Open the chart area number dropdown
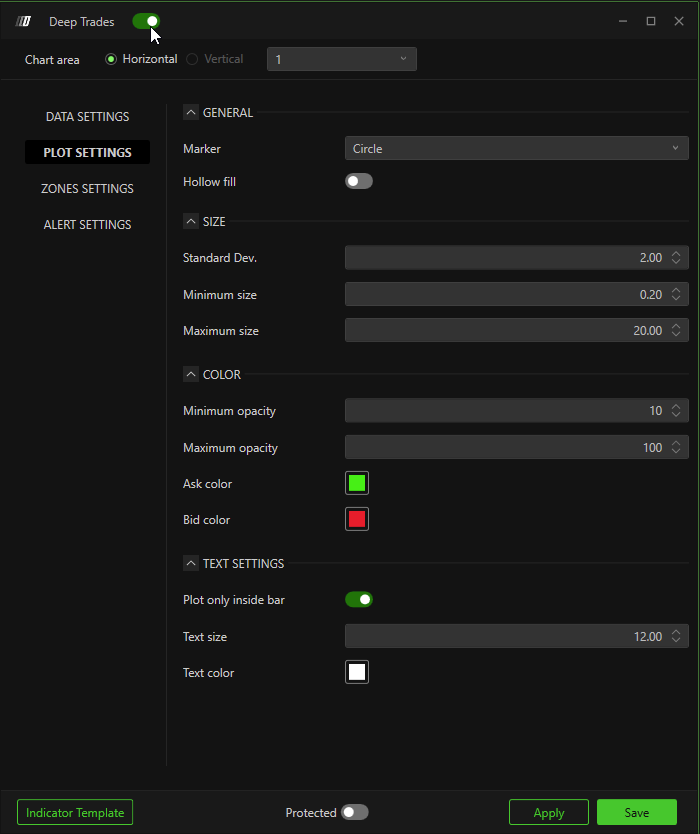The width and height of the screenshot is (700, 834). coord(341,60)
